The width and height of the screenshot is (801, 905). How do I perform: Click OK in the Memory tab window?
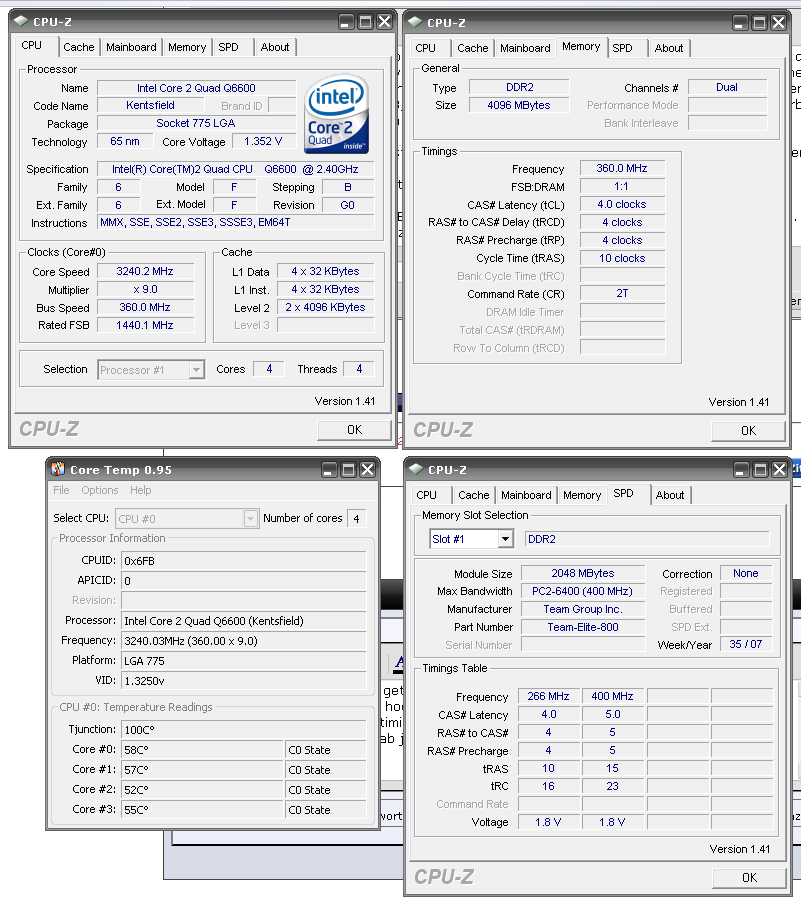point(748,431)
